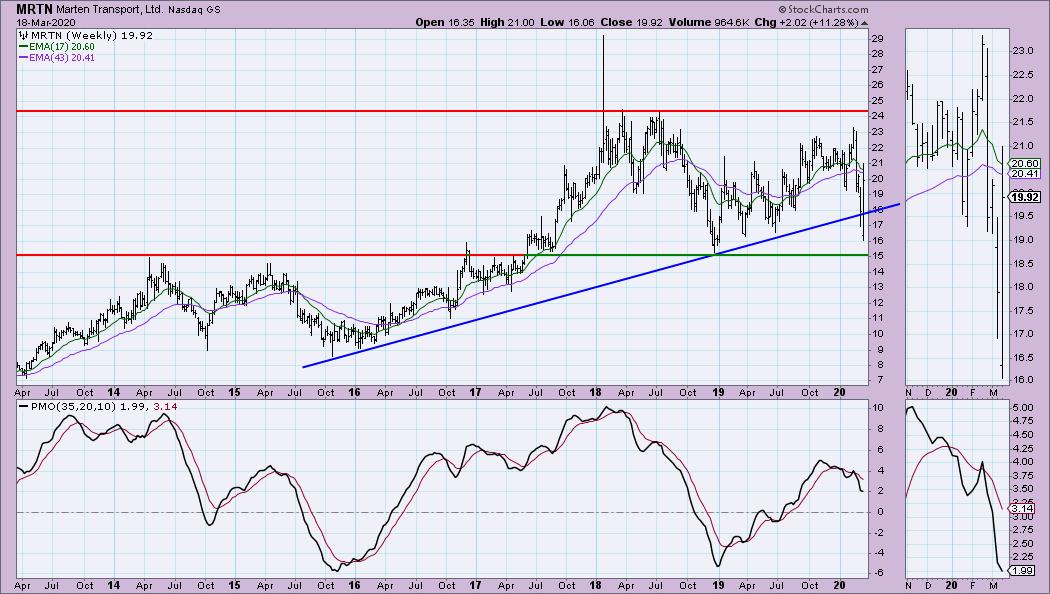The width and height of the screenshot is (1050, 594).
Task: Click the -6 label on the PMO axis
Action: pyautogui.click(x=877, y=574)
